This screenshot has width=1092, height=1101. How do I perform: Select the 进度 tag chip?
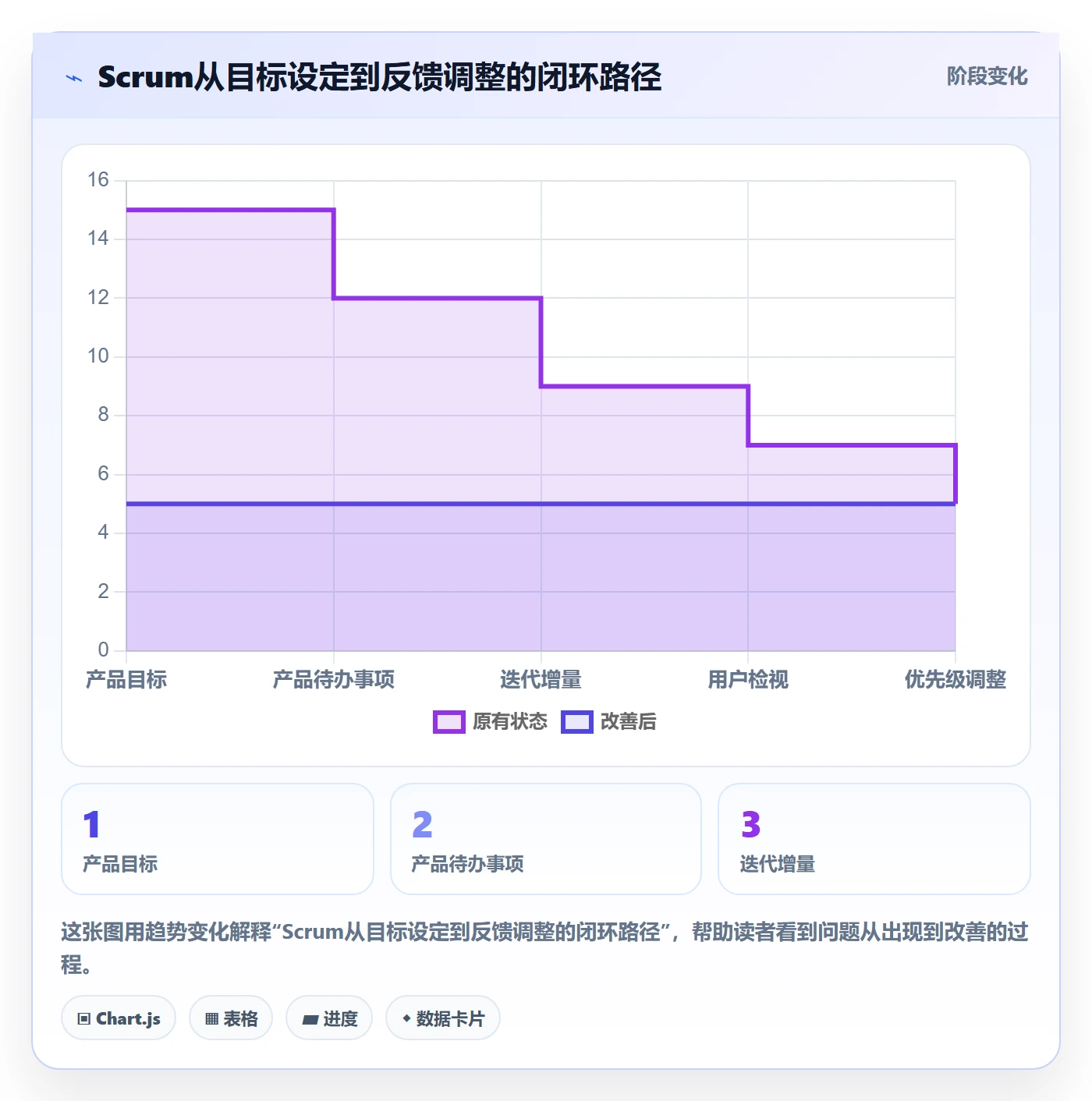point(329,1018)
